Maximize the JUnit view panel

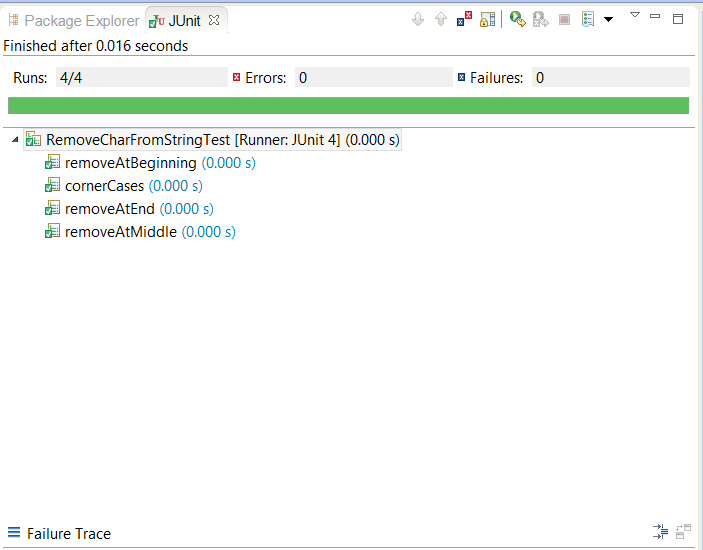point(678,19)
